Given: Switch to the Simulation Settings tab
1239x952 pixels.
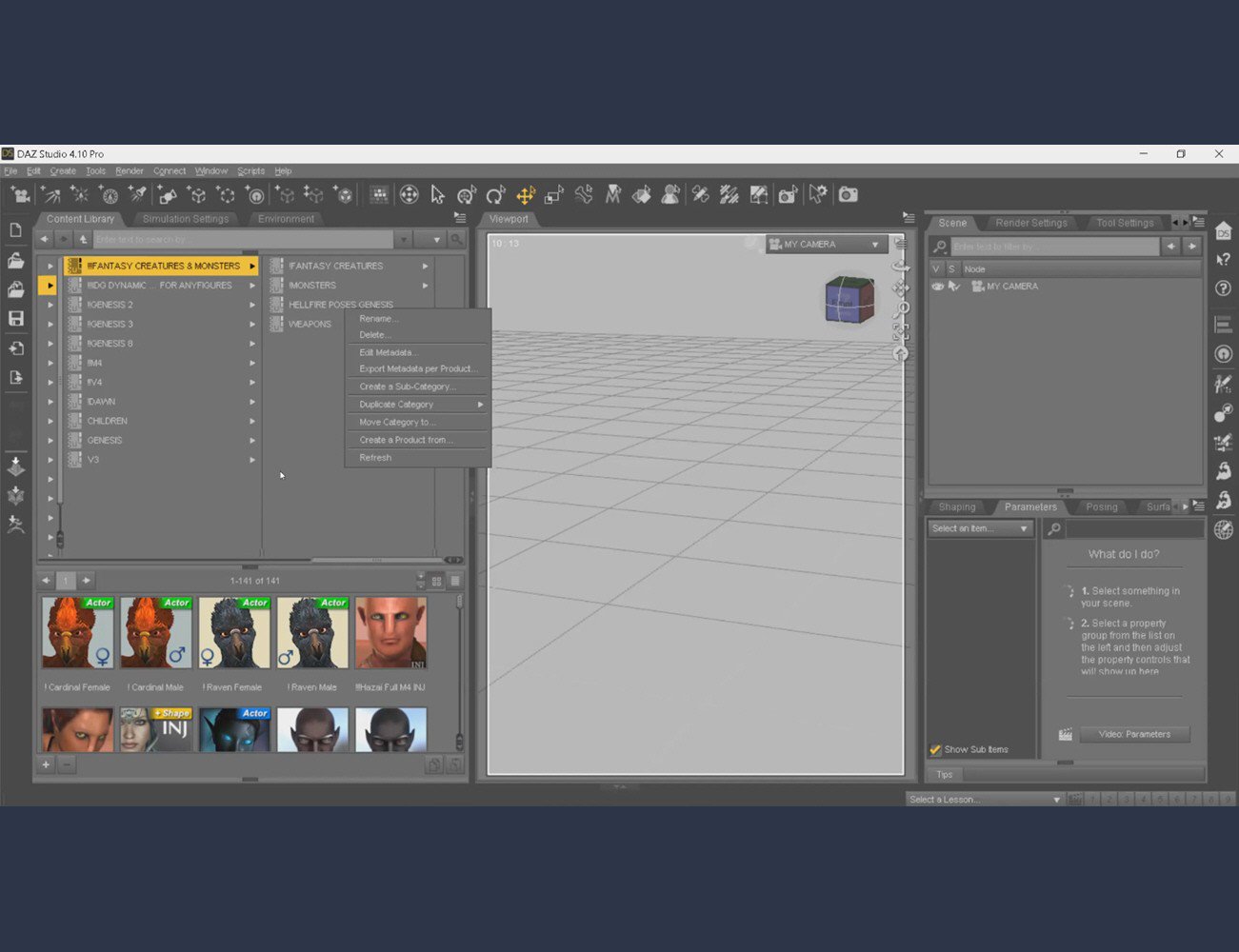Looking at the screenshot, I should [x=186, y=219].
